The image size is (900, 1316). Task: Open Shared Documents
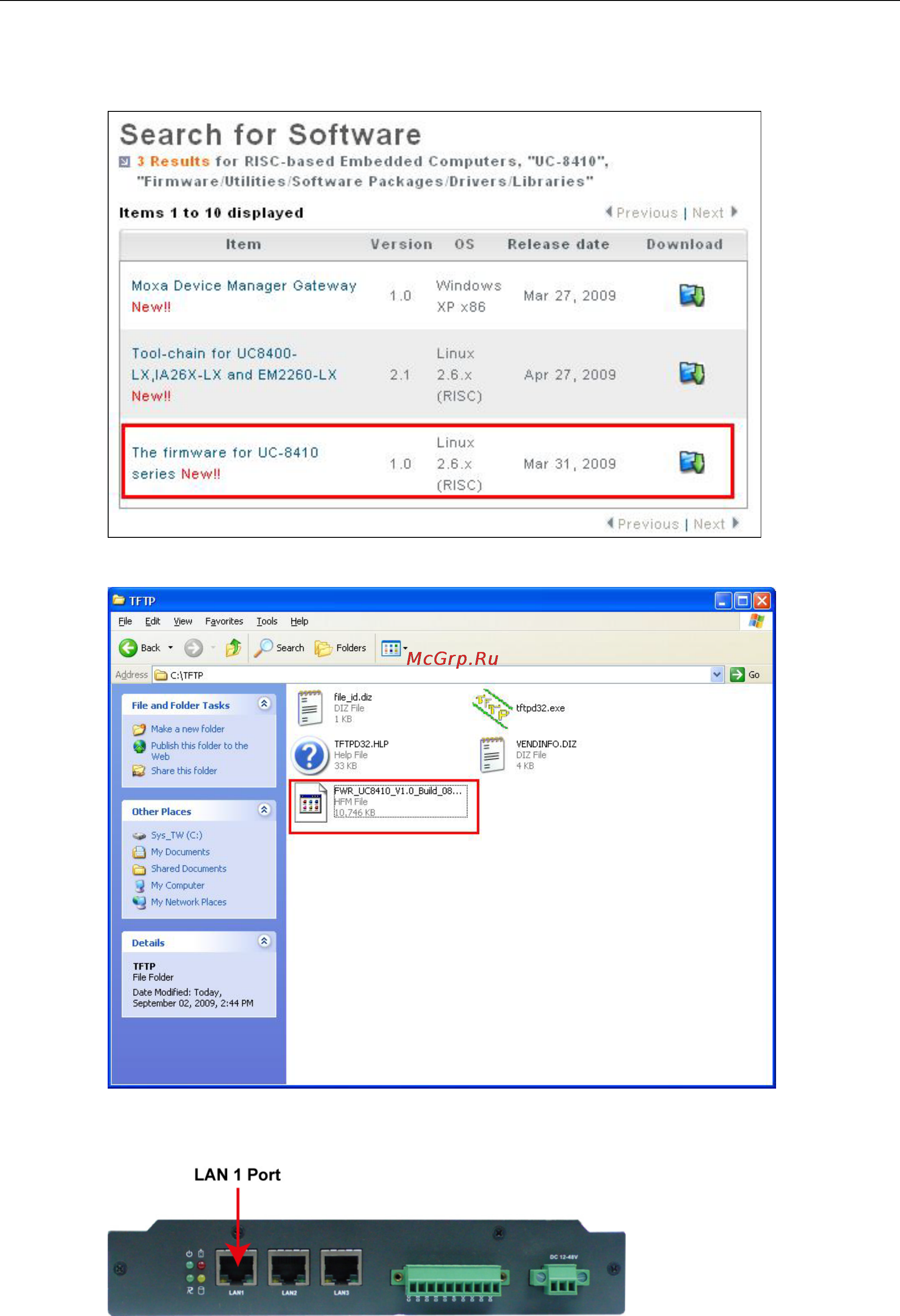click(188, 869)
